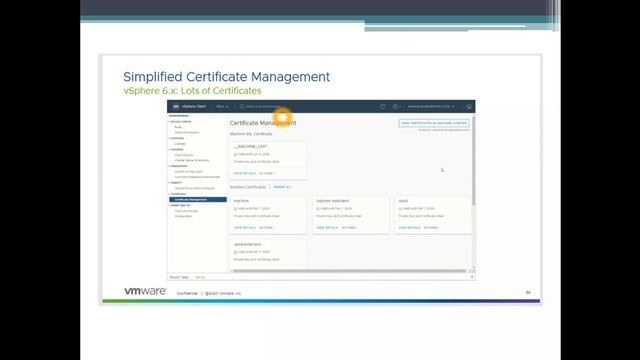Open the logged-in user account dropdown

click(x=431, y=107)
